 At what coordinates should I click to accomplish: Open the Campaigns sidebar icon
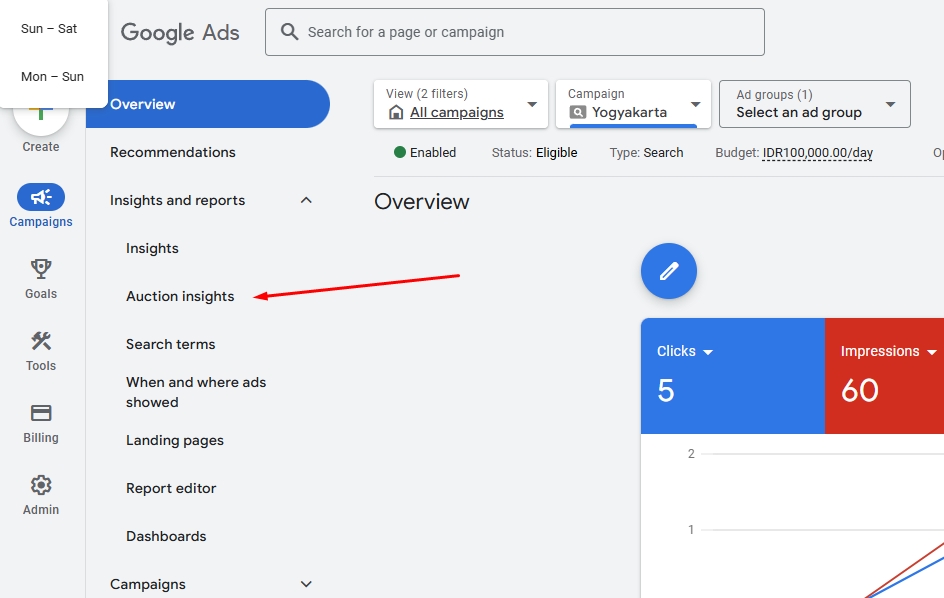tap(40, 197)
